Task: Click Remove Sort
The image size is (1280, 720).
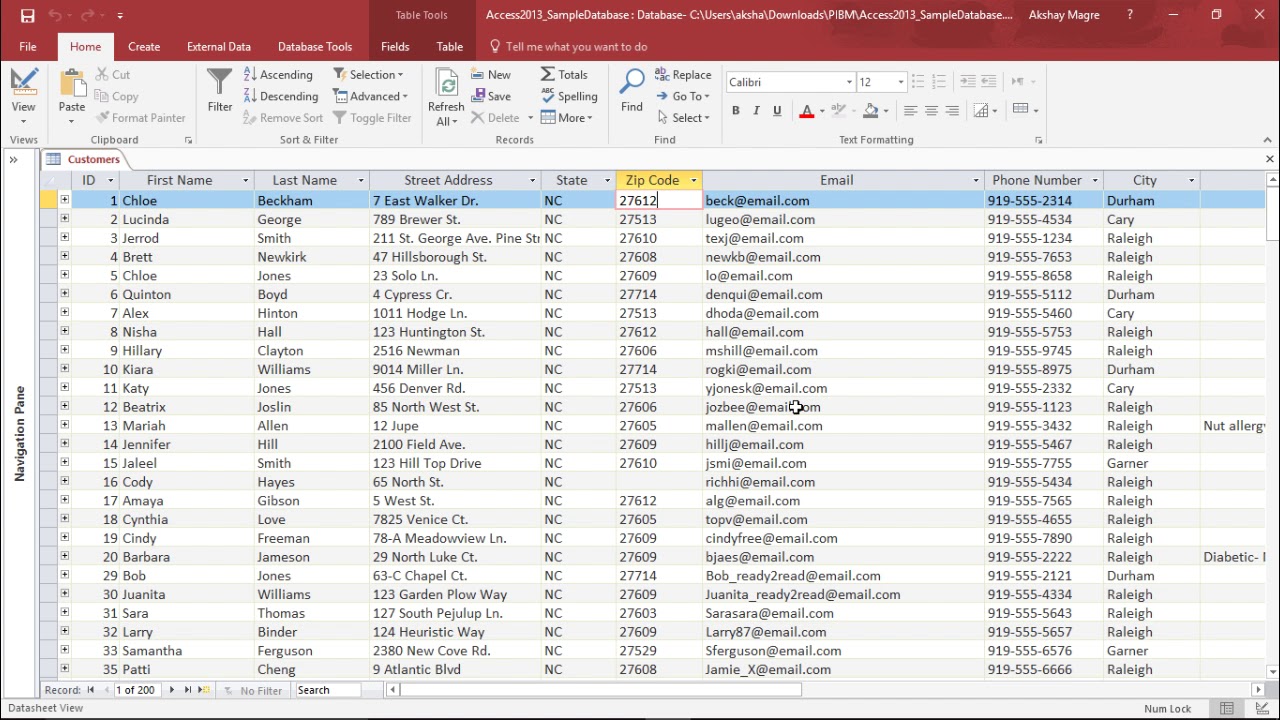Action: point(283,118)
